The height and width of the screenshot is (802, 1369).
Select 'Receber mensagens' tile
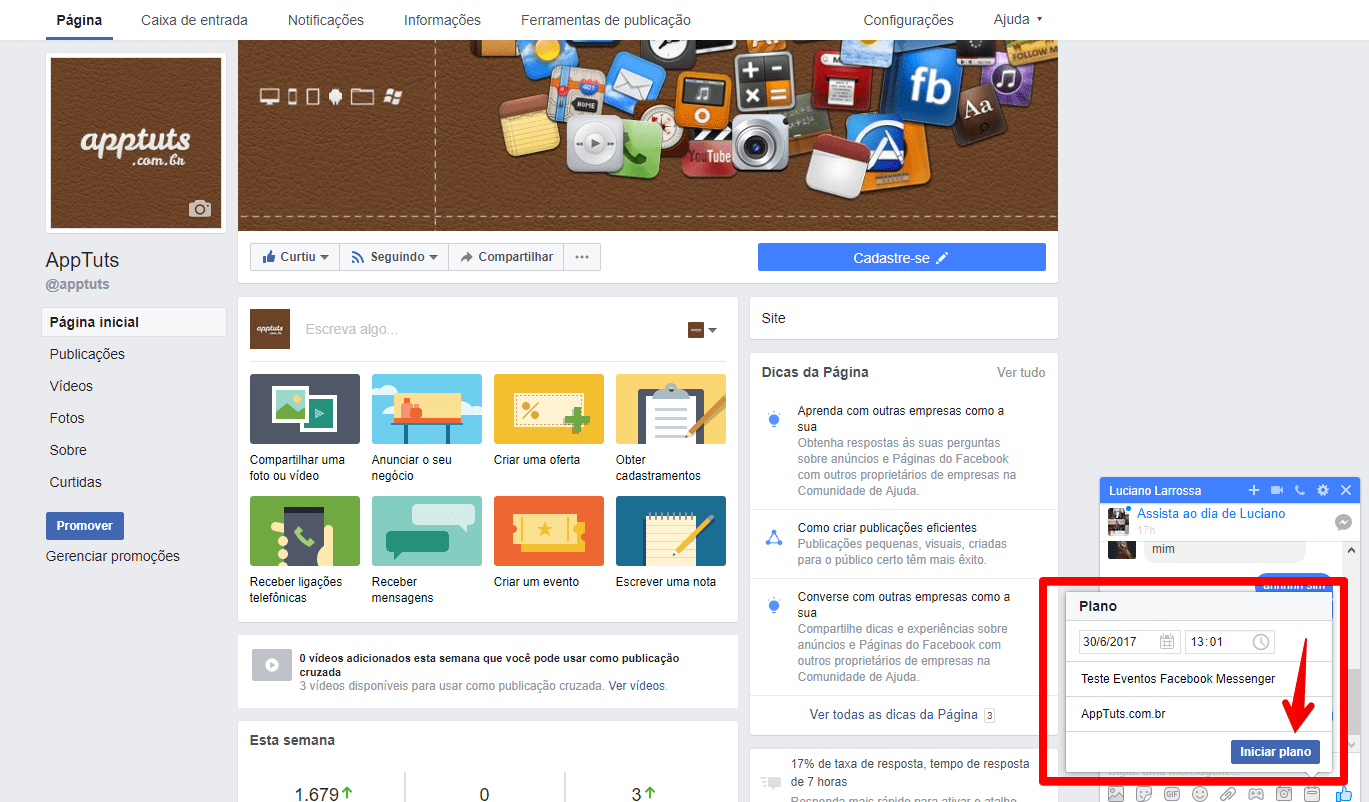(x=427, y=551)
